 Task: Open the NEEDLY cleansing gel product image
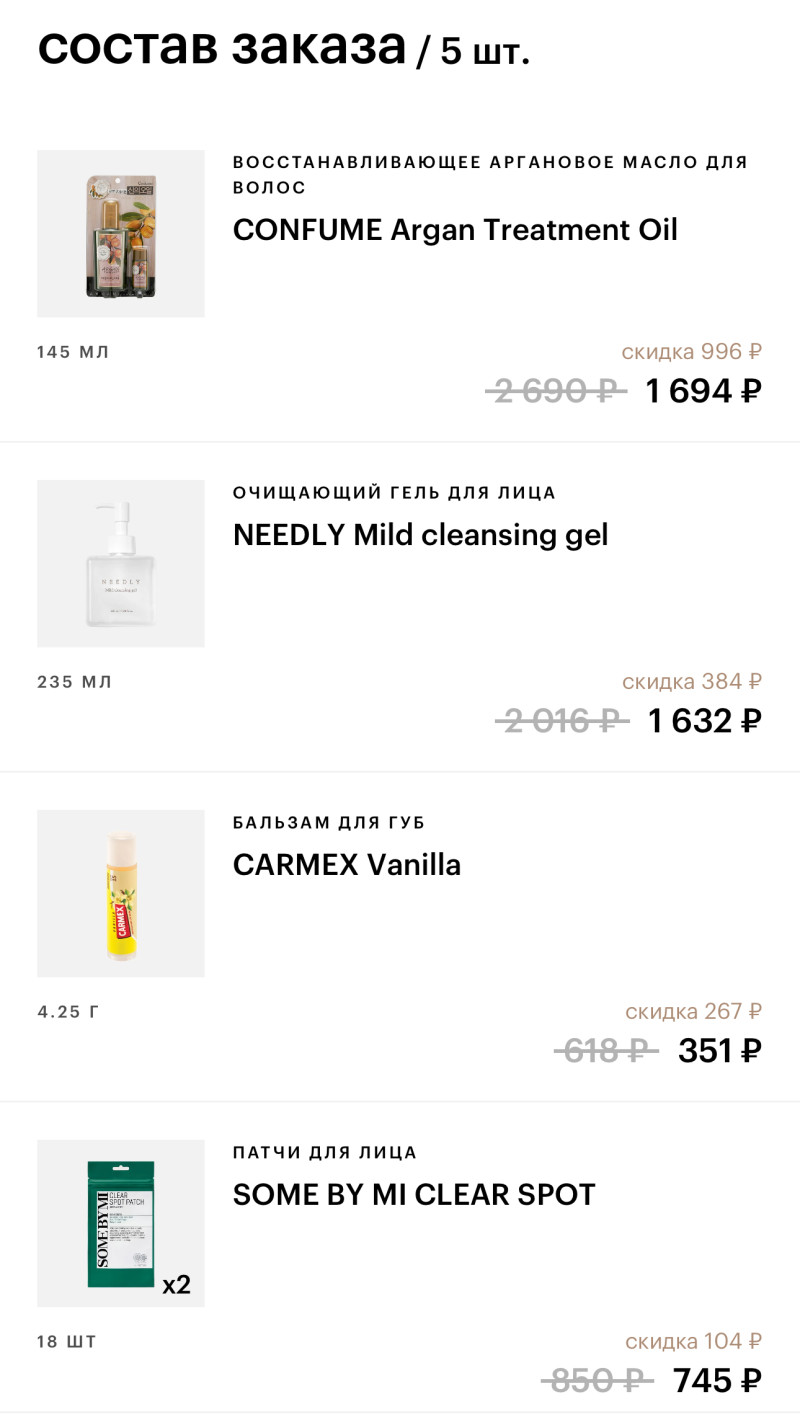coord(121,563)
